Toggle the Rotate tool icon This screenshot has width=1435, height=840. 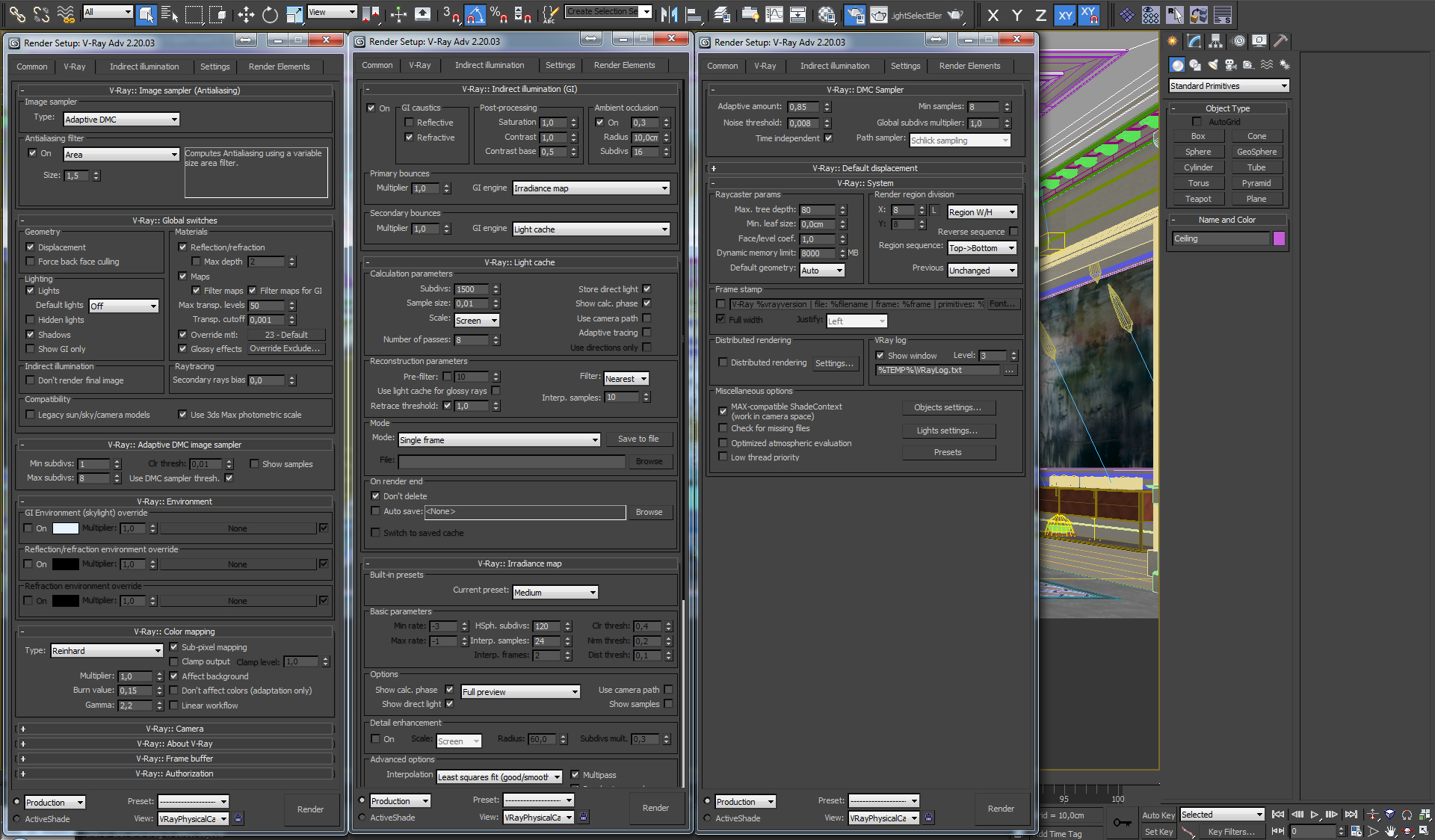click(266, 14)
